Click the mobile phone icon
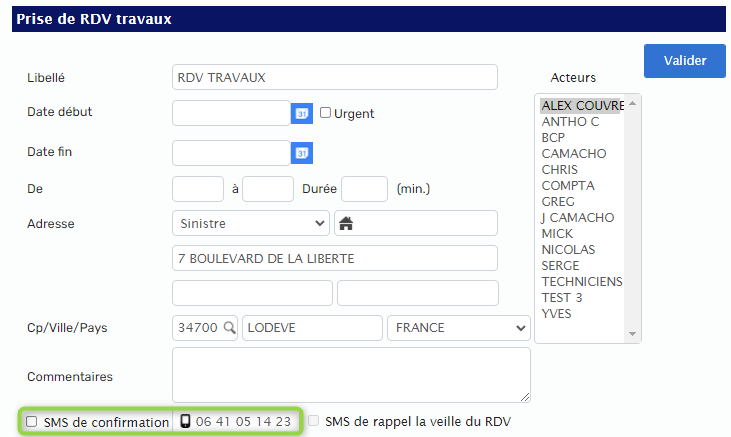 point(185,422)
